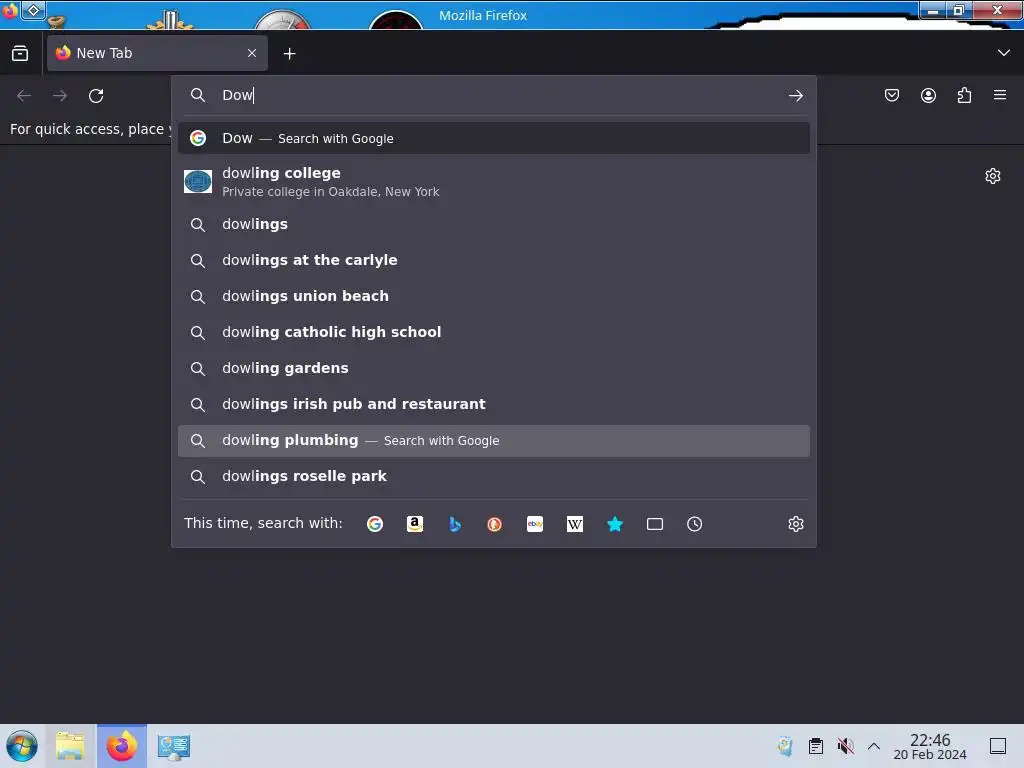Screen dimensions: 1024x768
Task: Choose dowling college suggestion
Action: coord(494,182)
